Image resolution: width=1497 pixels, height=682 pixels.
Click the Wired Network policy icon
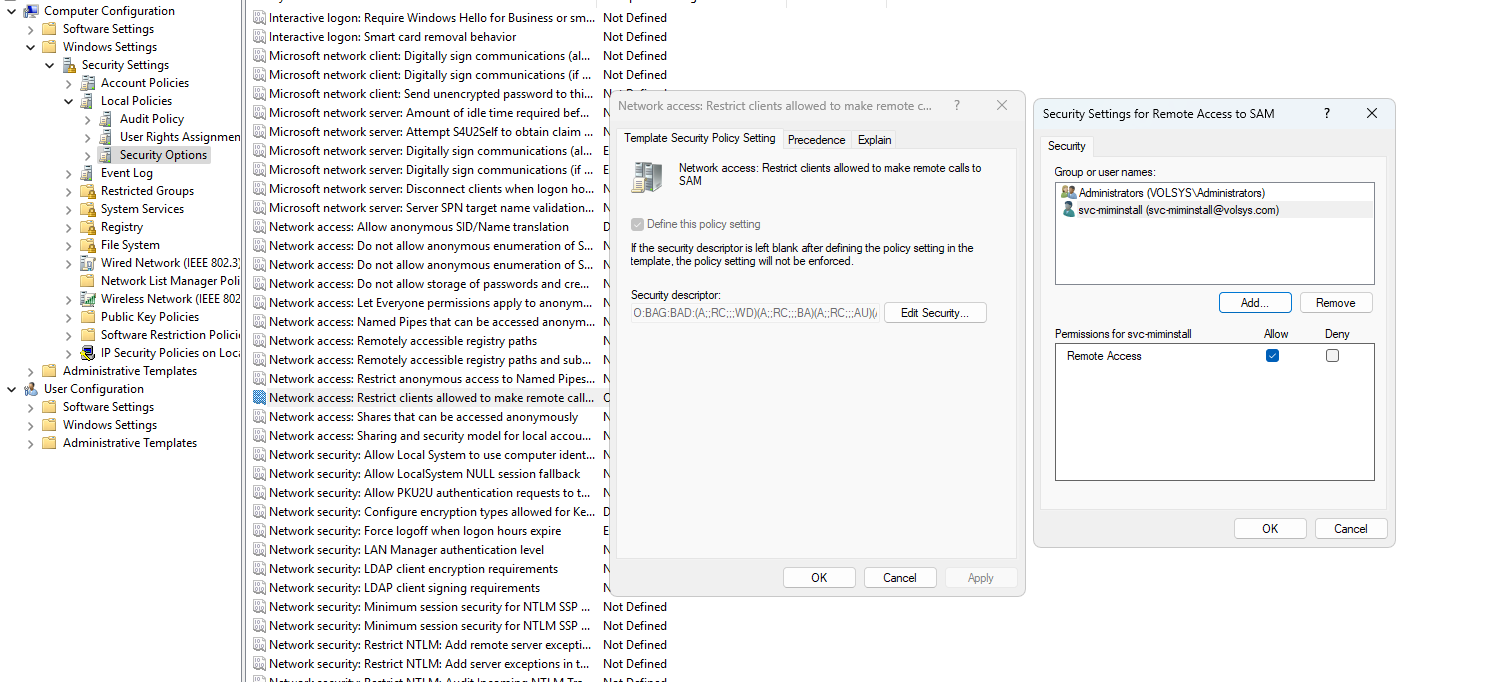pyautogui.click(x=88, y=263)
